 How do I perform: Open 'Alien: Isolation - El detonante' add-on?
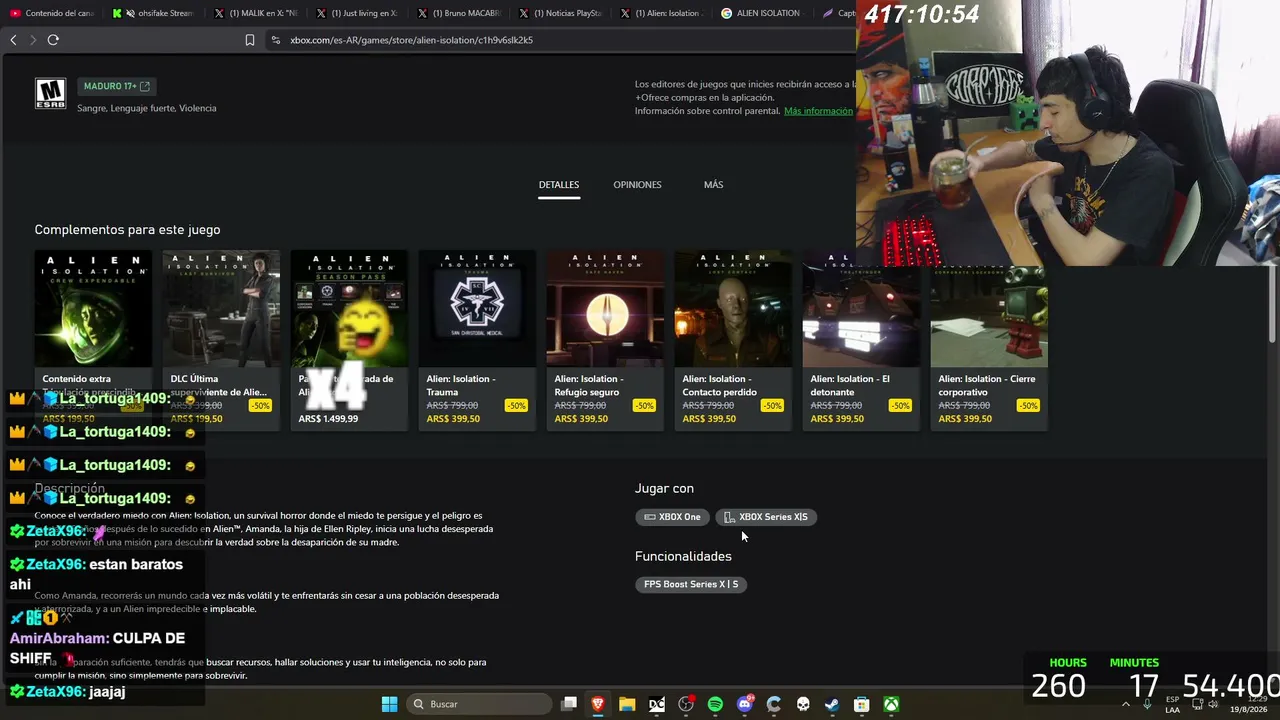861,340
